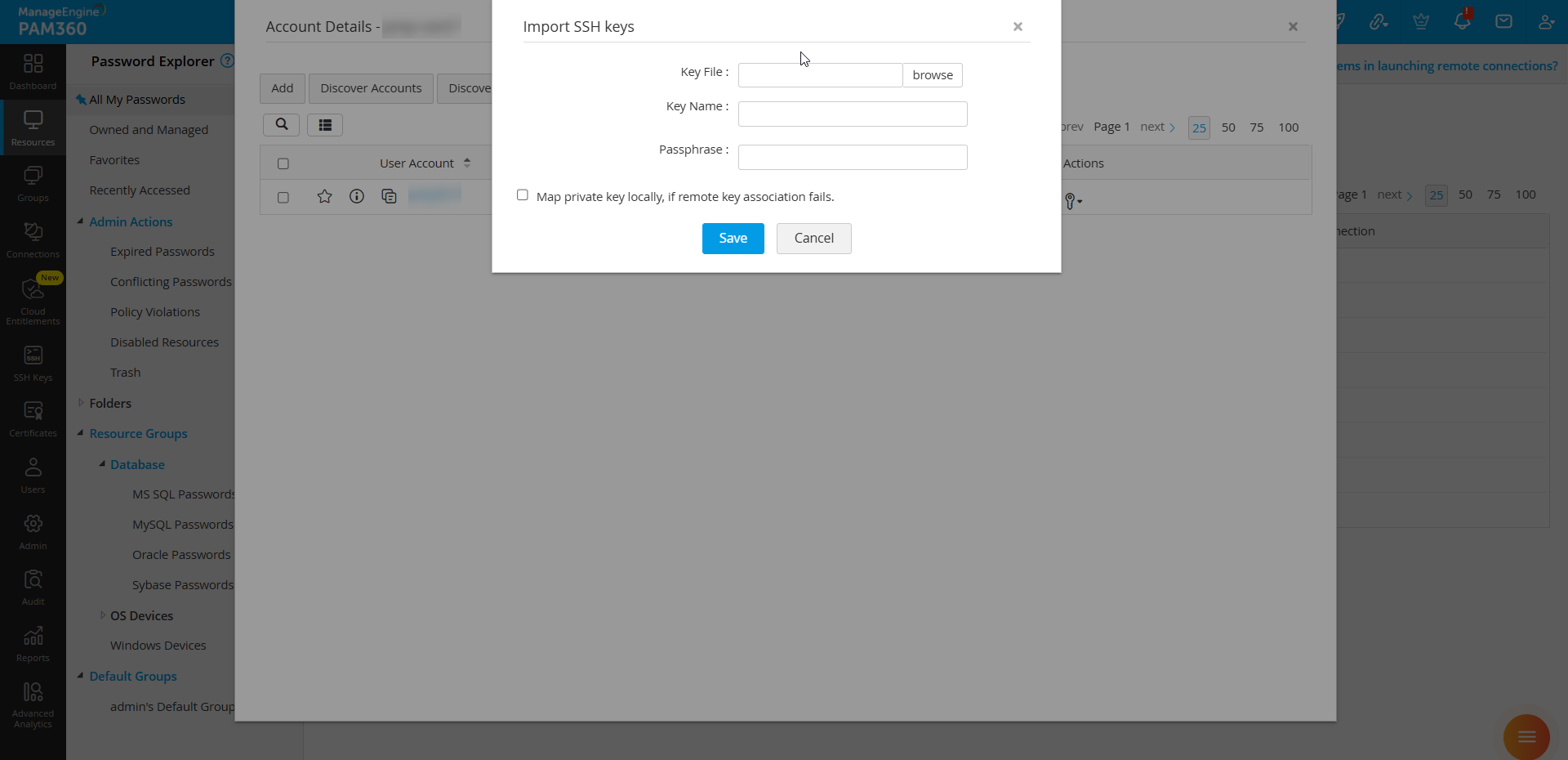1568x760 pixels.
Task: Enable 'Map private key locally' option
Action: tap(523, 195)
